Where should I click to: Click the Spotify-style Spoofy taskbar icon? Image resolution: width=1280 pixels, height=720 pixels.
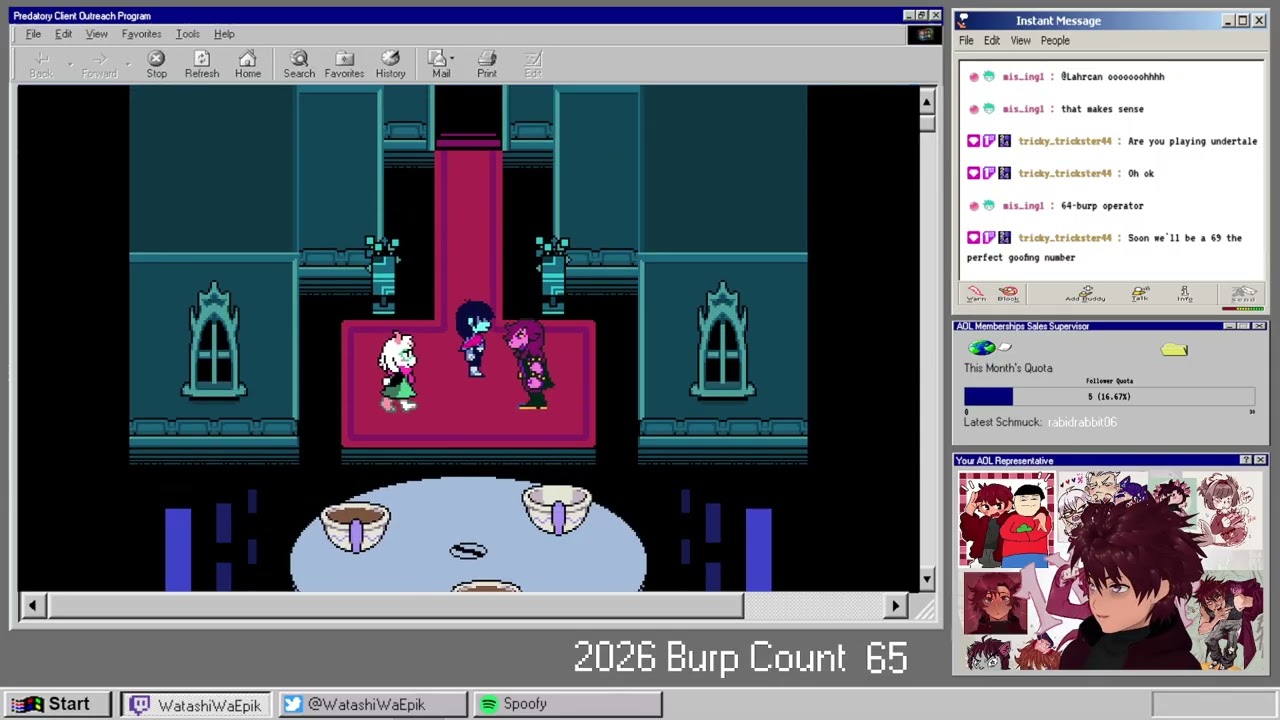[489, 705]
